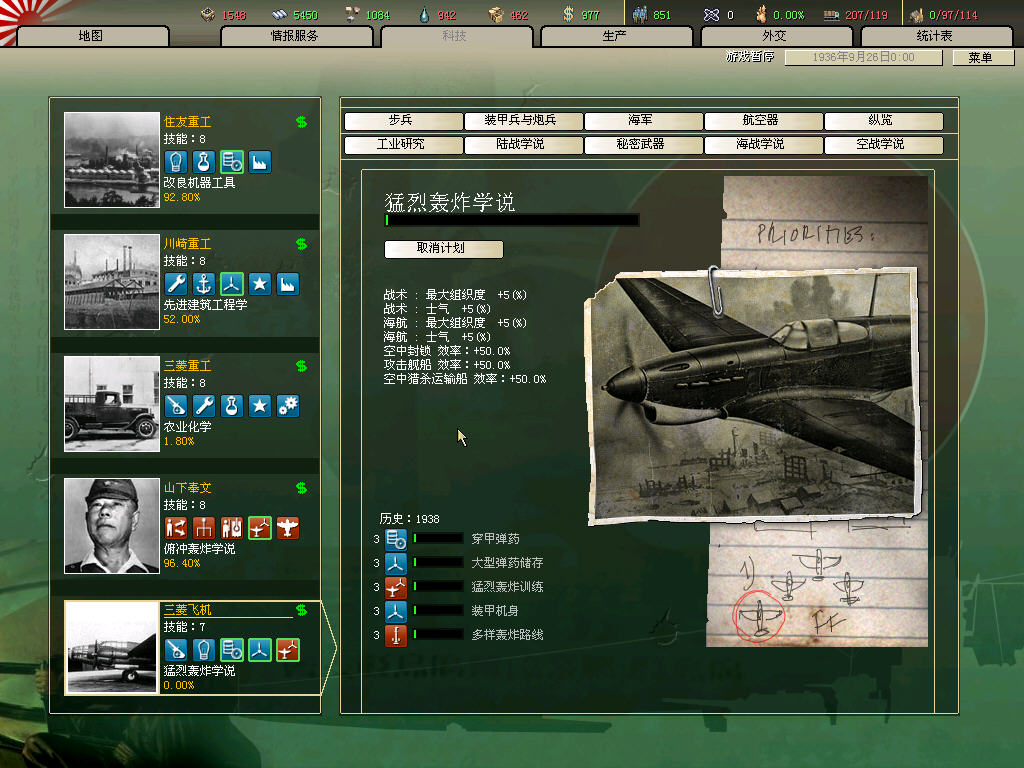Click the 穿甲弹药 progress bar

pos(438,539)
